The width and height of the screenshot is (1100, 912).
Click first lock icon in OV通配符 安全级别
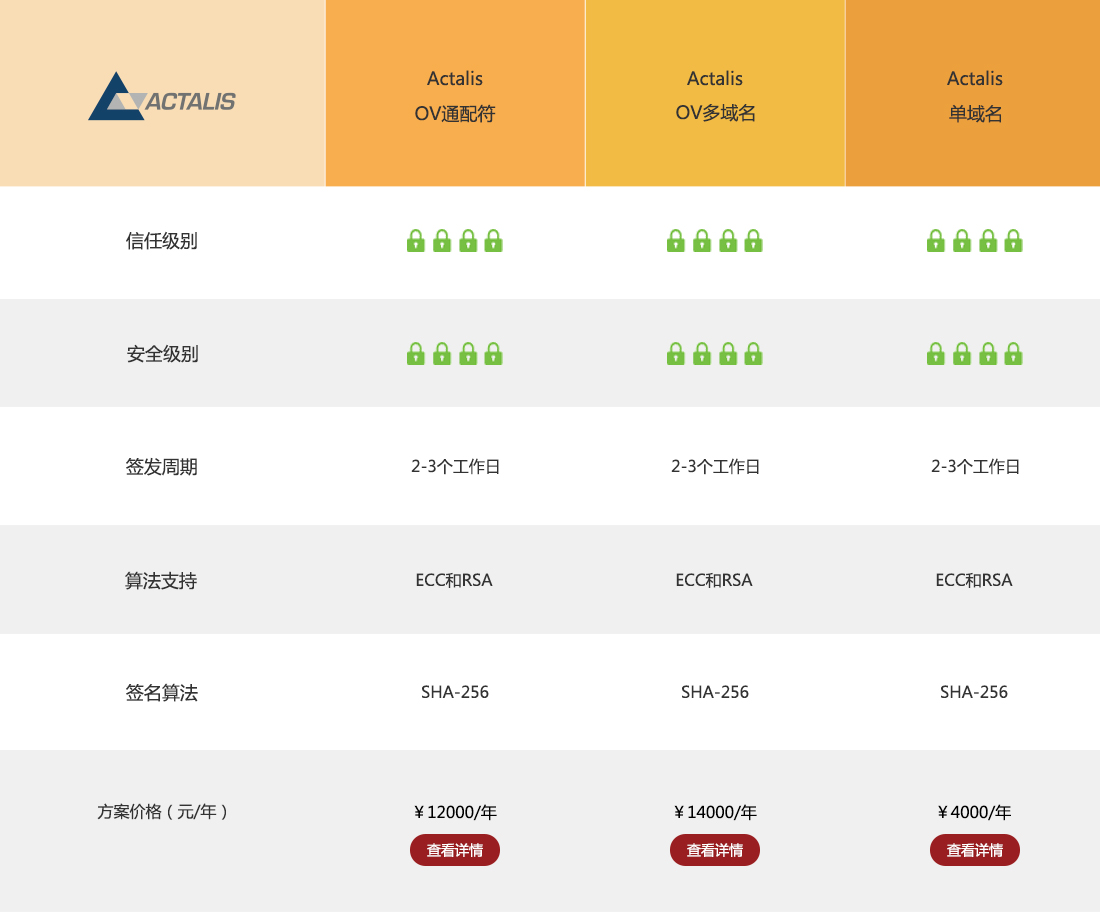416,354
